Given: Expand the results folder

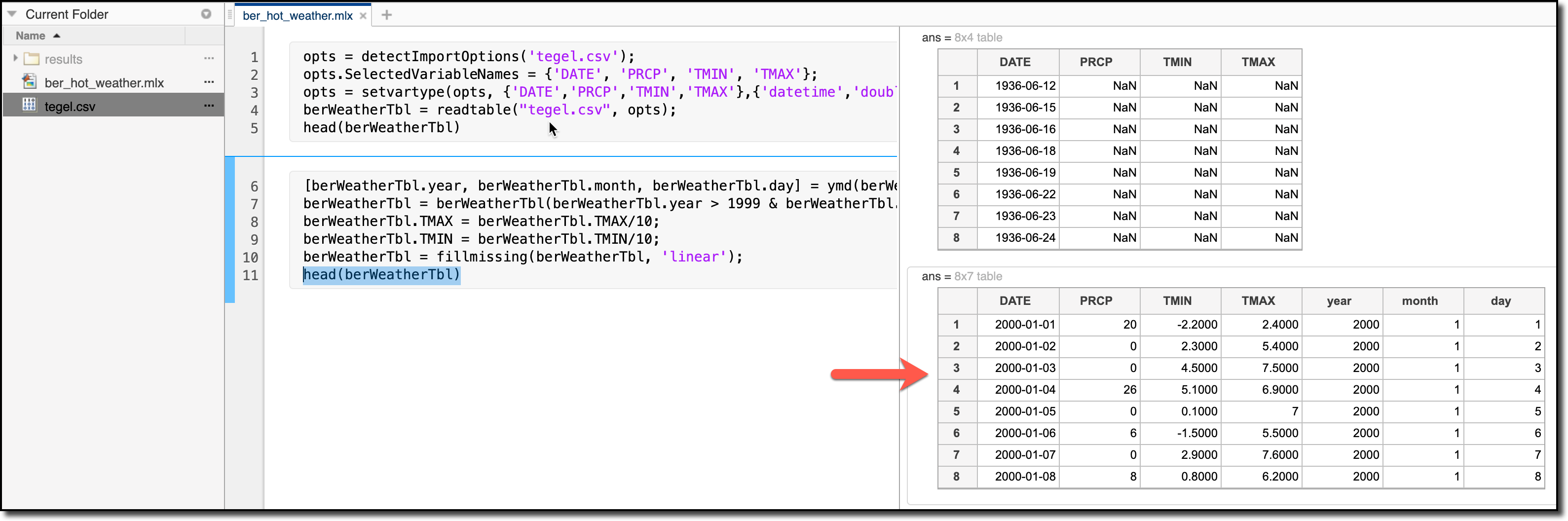Looking at the screenshot, I should (x=15, y=58).
